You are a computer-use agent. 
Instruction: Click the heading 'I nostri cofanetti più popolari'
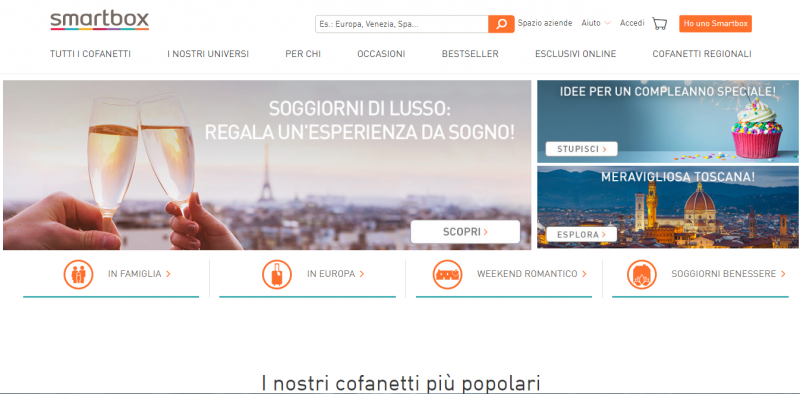click(x=401, y=383)
